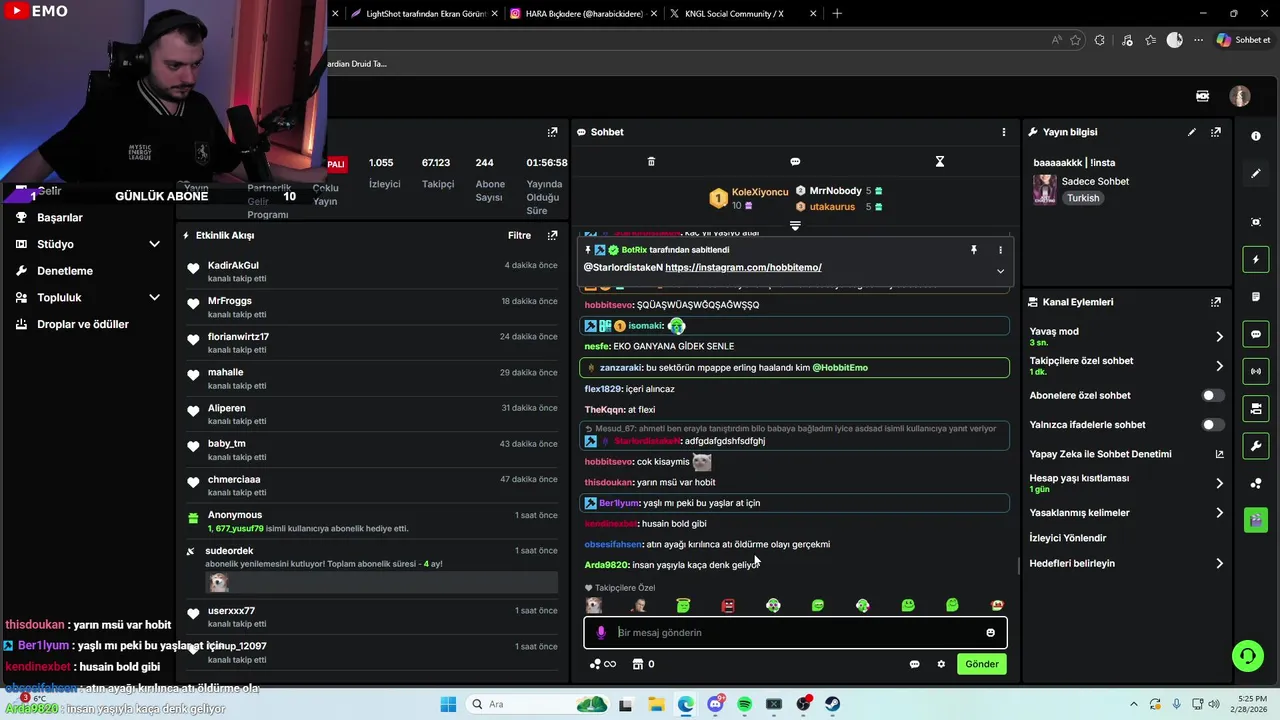Image resolution: width=1280 pixels, height=720 pixels.
Task: Toggle Abonelere özel sohbet switch
Action: tap(1212, 396)
